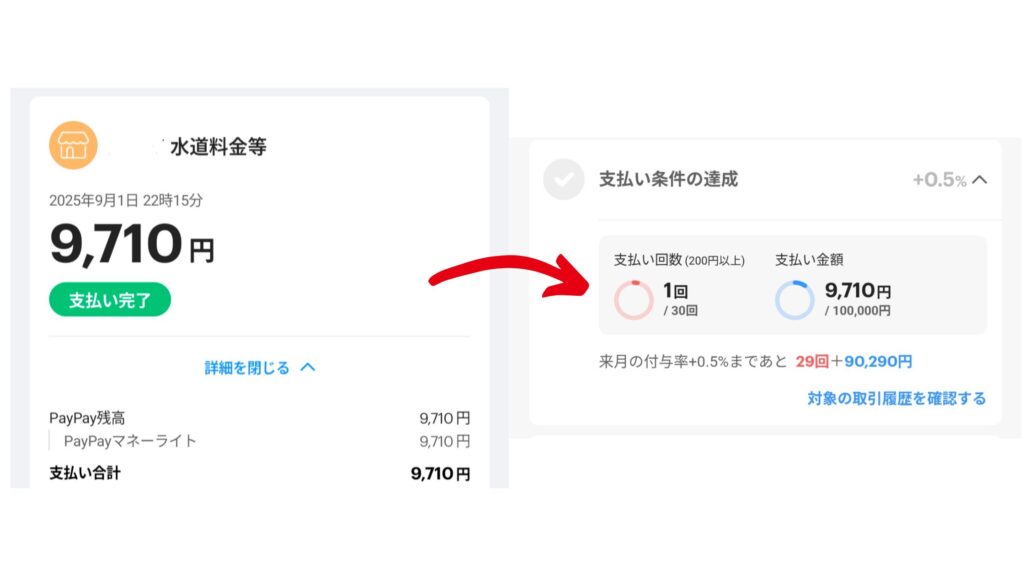Click the +0.5% rate label
Viewport: 1024px width, 576px height.
pyautogui.click(x=939, y=180)
